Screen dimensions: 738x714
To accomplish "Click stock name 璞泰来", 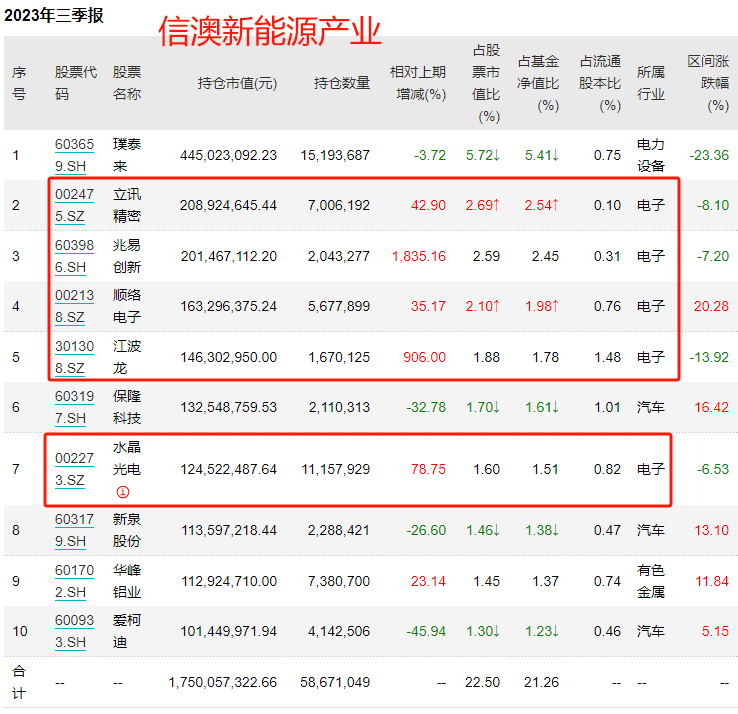I will coord(127,155).
